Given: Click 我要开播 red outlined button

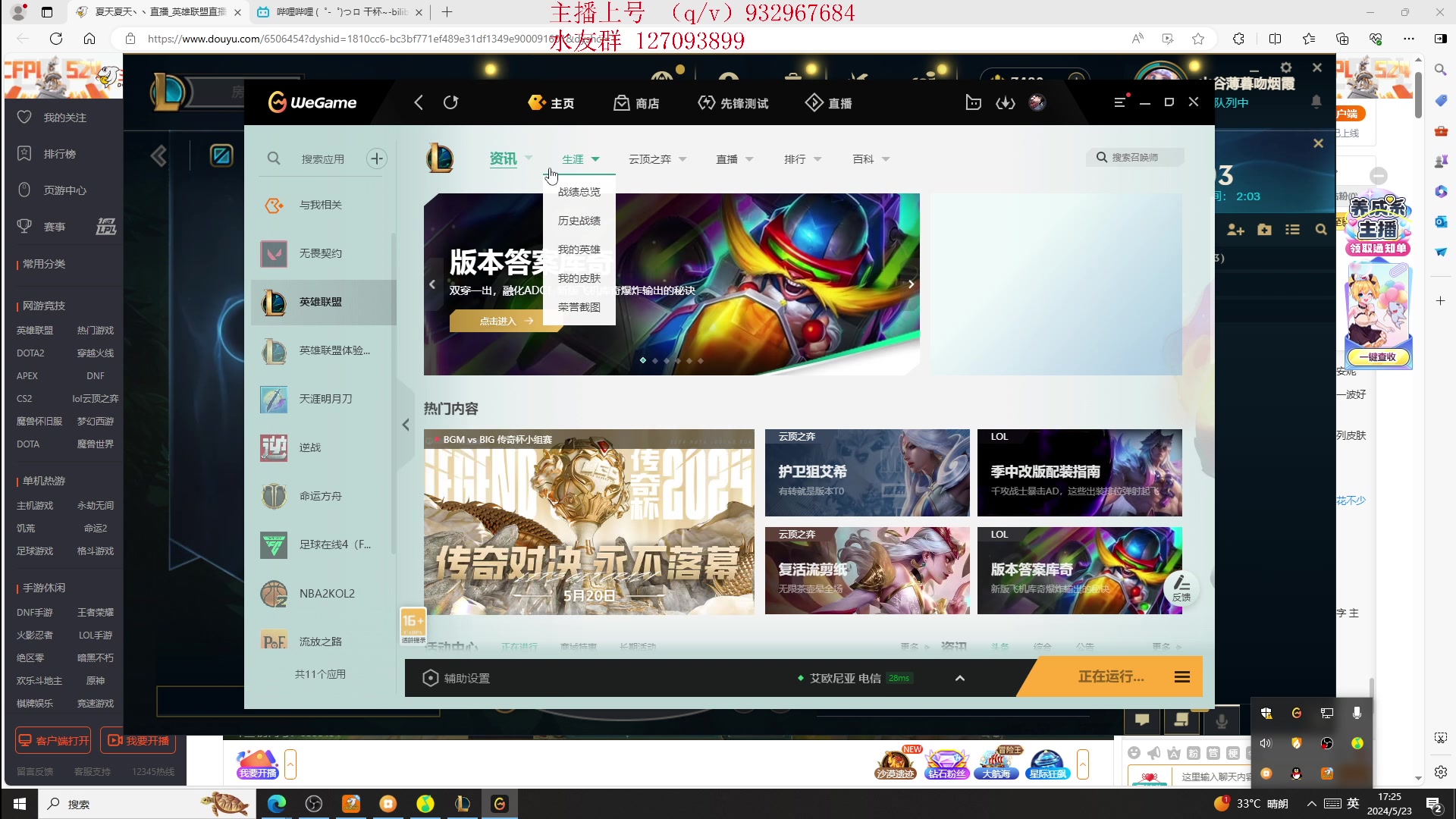Looking at the screenshot, I should pos(138,740).
